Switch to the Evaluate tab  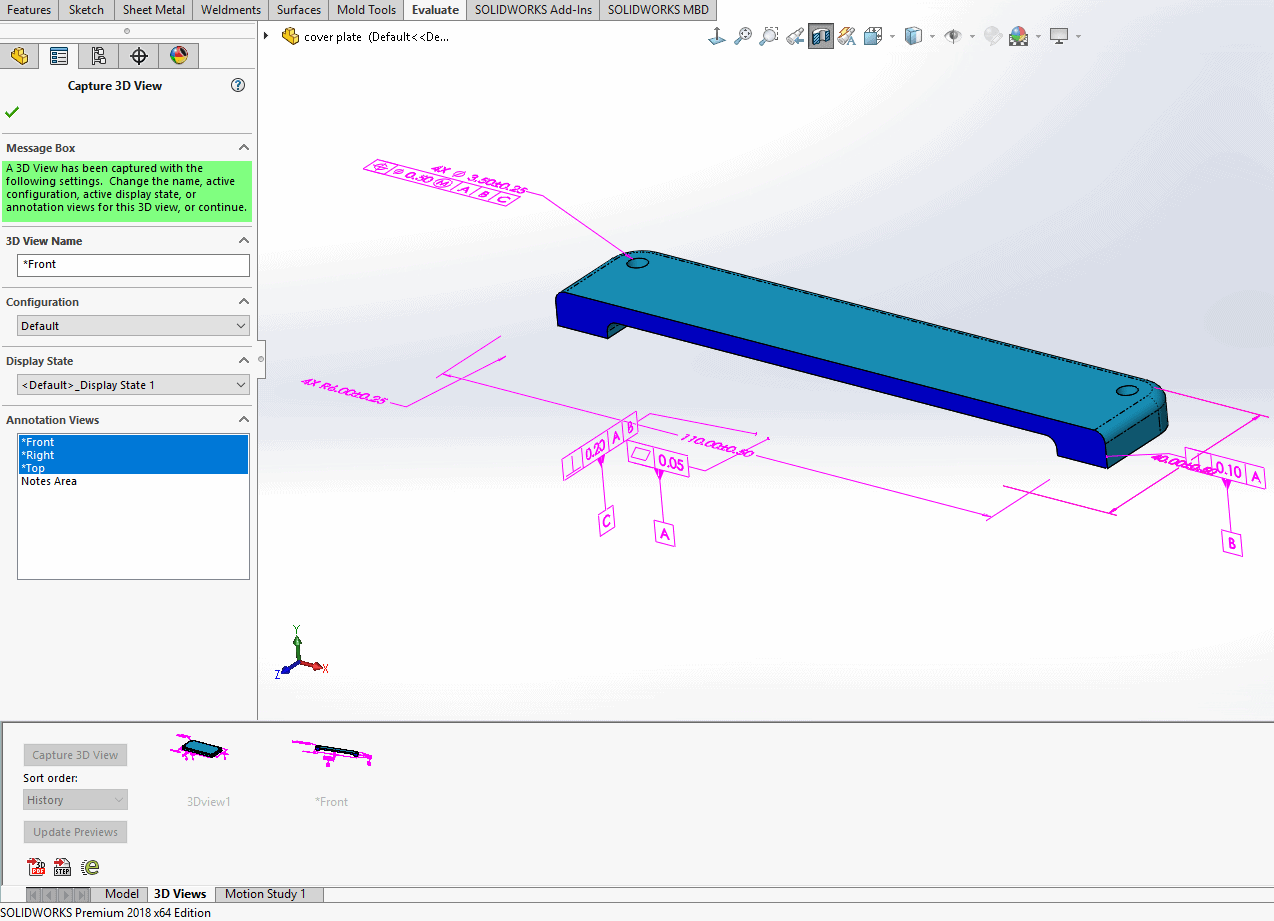click(435, 10)
